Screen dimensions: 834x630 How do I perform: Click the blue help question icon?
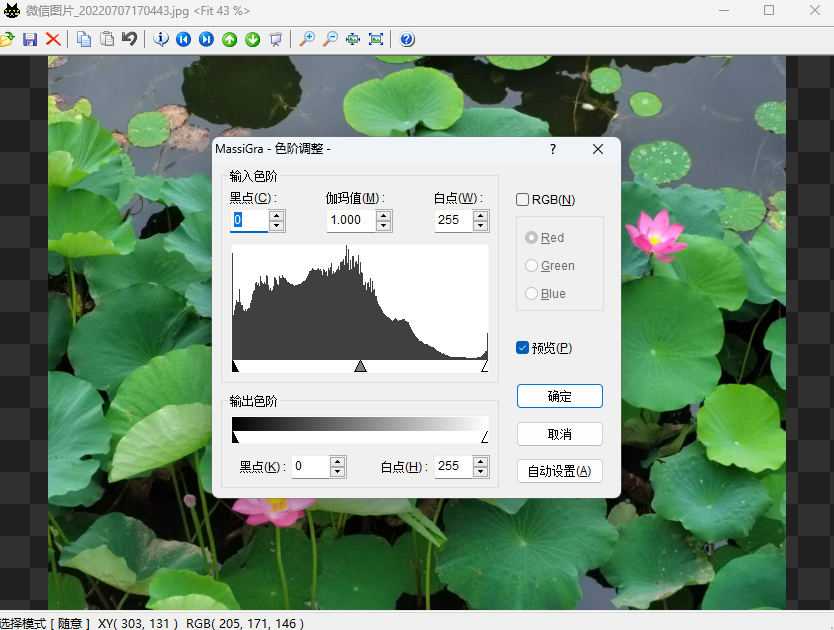[407, 39]
